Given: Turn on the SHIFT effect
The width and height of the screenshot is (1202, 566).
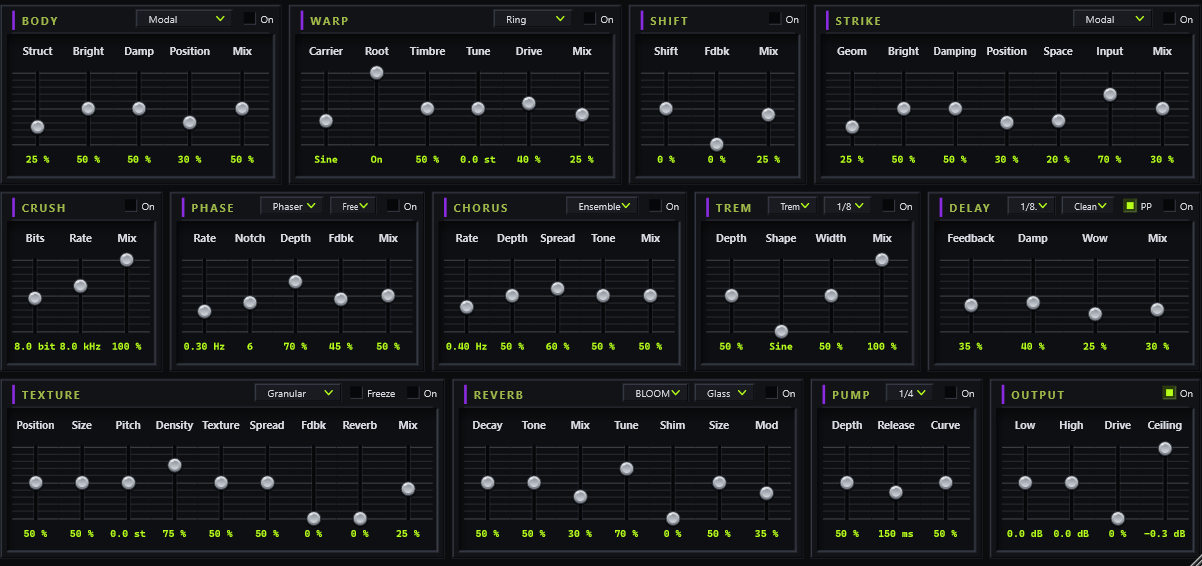Looking at the screenshot, I should (774, 19).
